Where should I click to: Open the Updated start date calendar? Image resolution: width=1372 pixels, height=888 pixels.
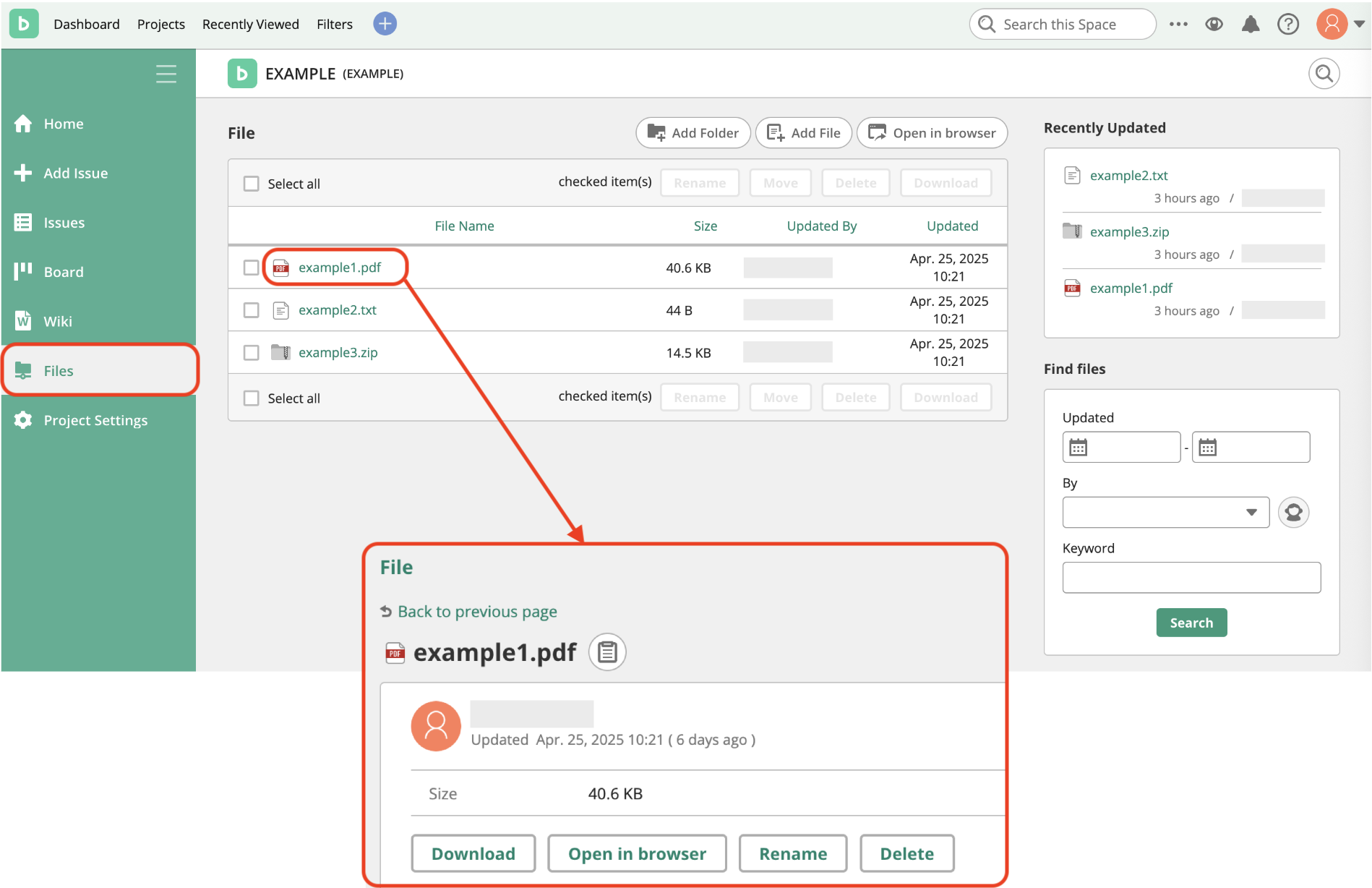tap(1078, 448)
